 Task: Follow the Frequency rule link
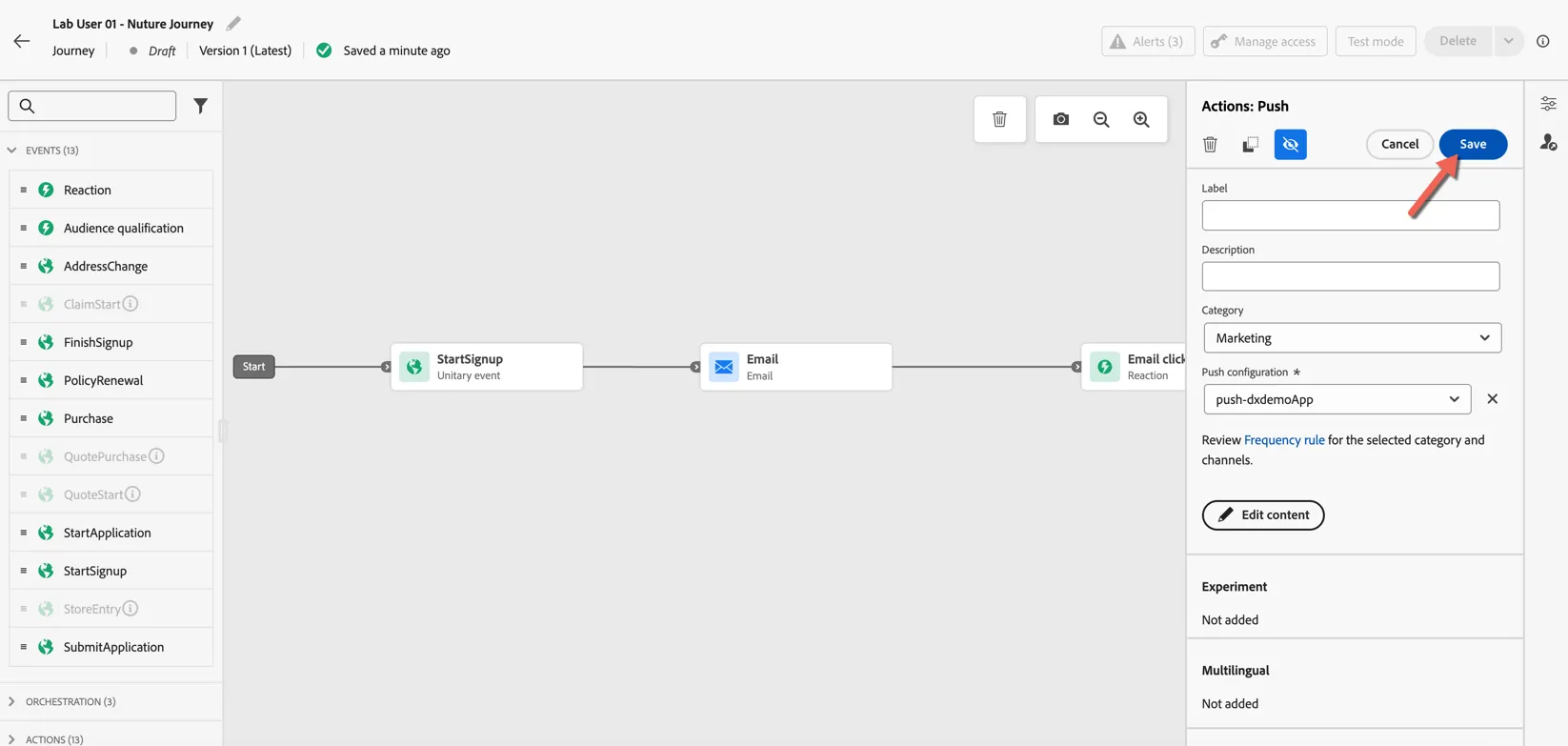coord(1284,440)
